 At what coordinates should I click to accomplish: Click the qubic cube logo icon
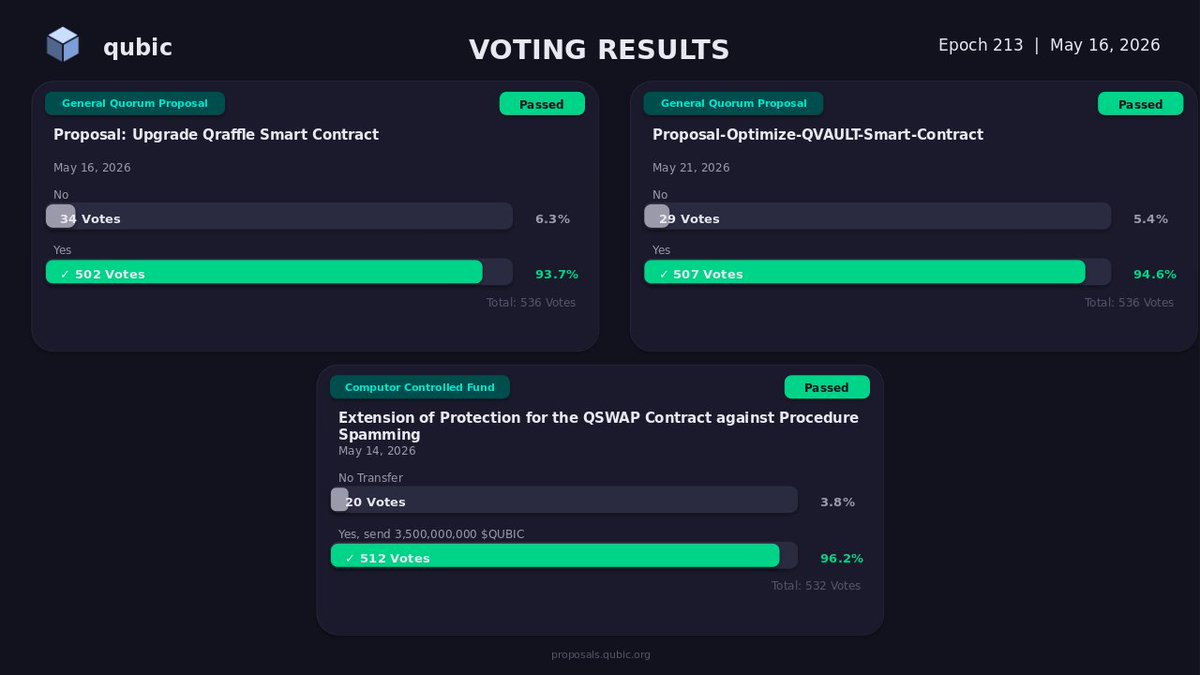click(63, 45)
